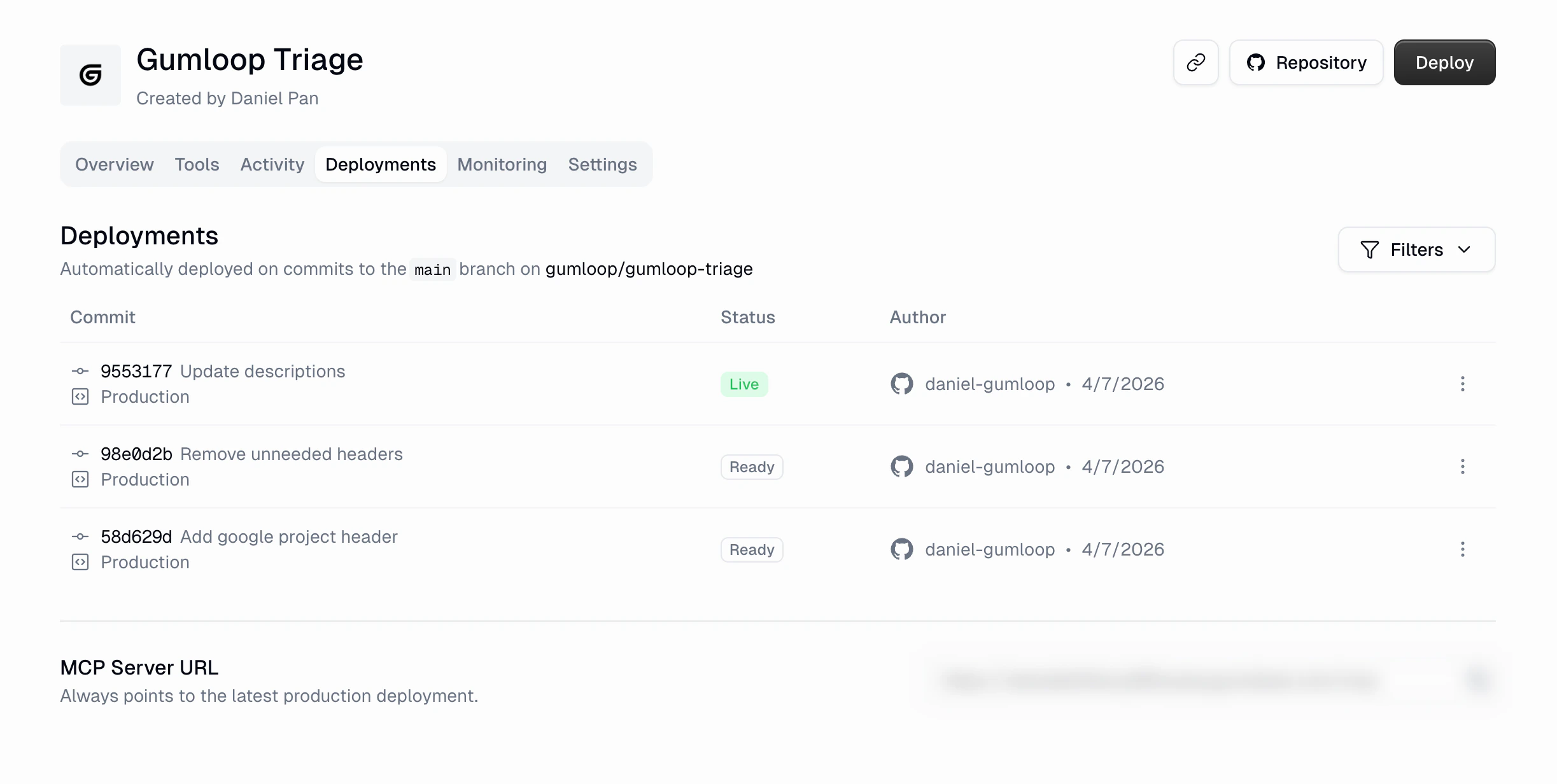1557x784 pixels.
Task: Click the Live status badge
Action: [743, 384]
